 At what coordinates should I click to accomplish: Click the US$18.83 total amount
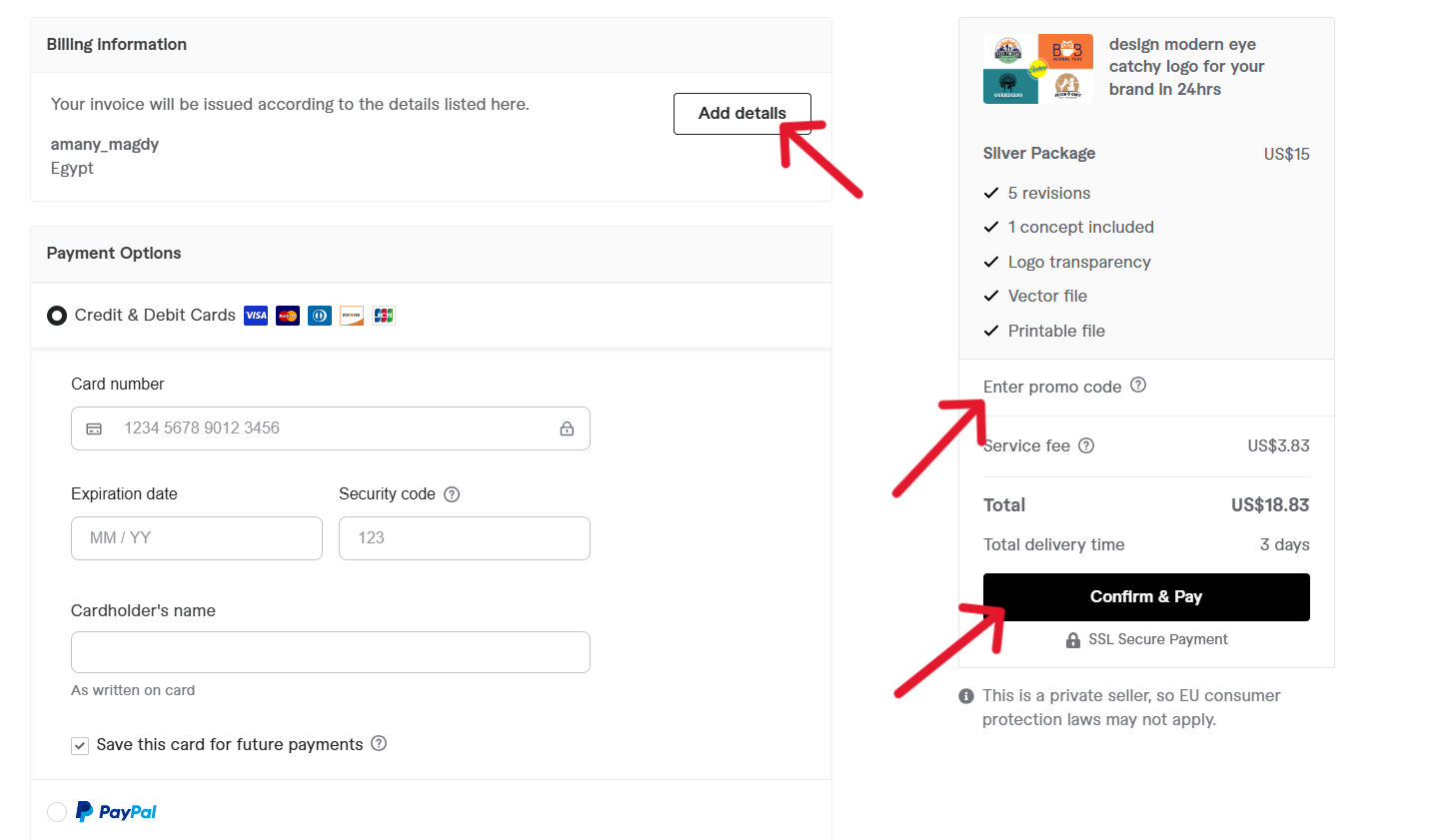(1270, 505)
